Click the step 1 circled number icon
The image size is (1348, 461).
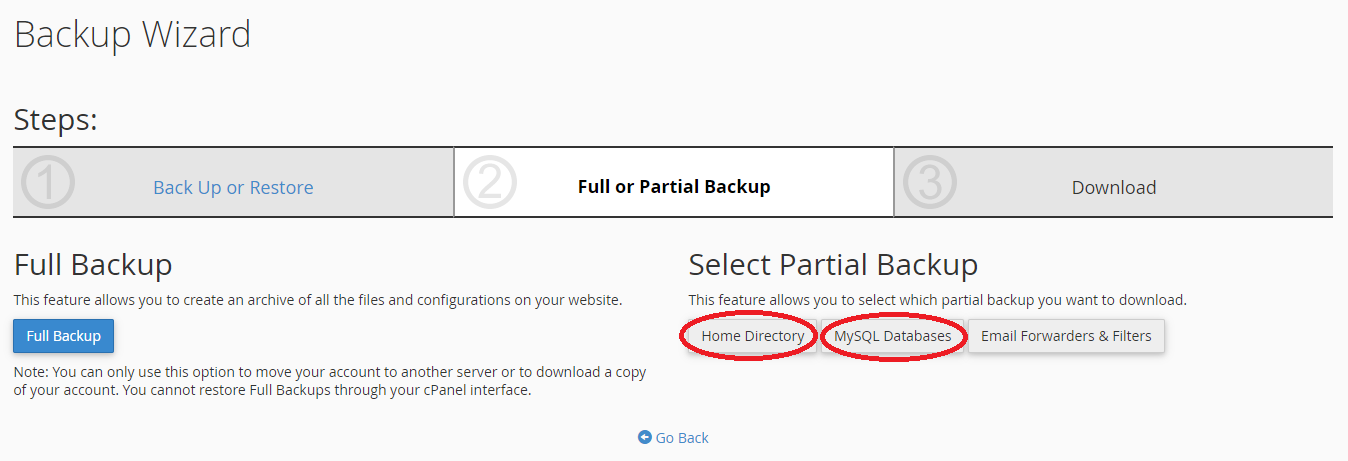click(x=47, y=182)
